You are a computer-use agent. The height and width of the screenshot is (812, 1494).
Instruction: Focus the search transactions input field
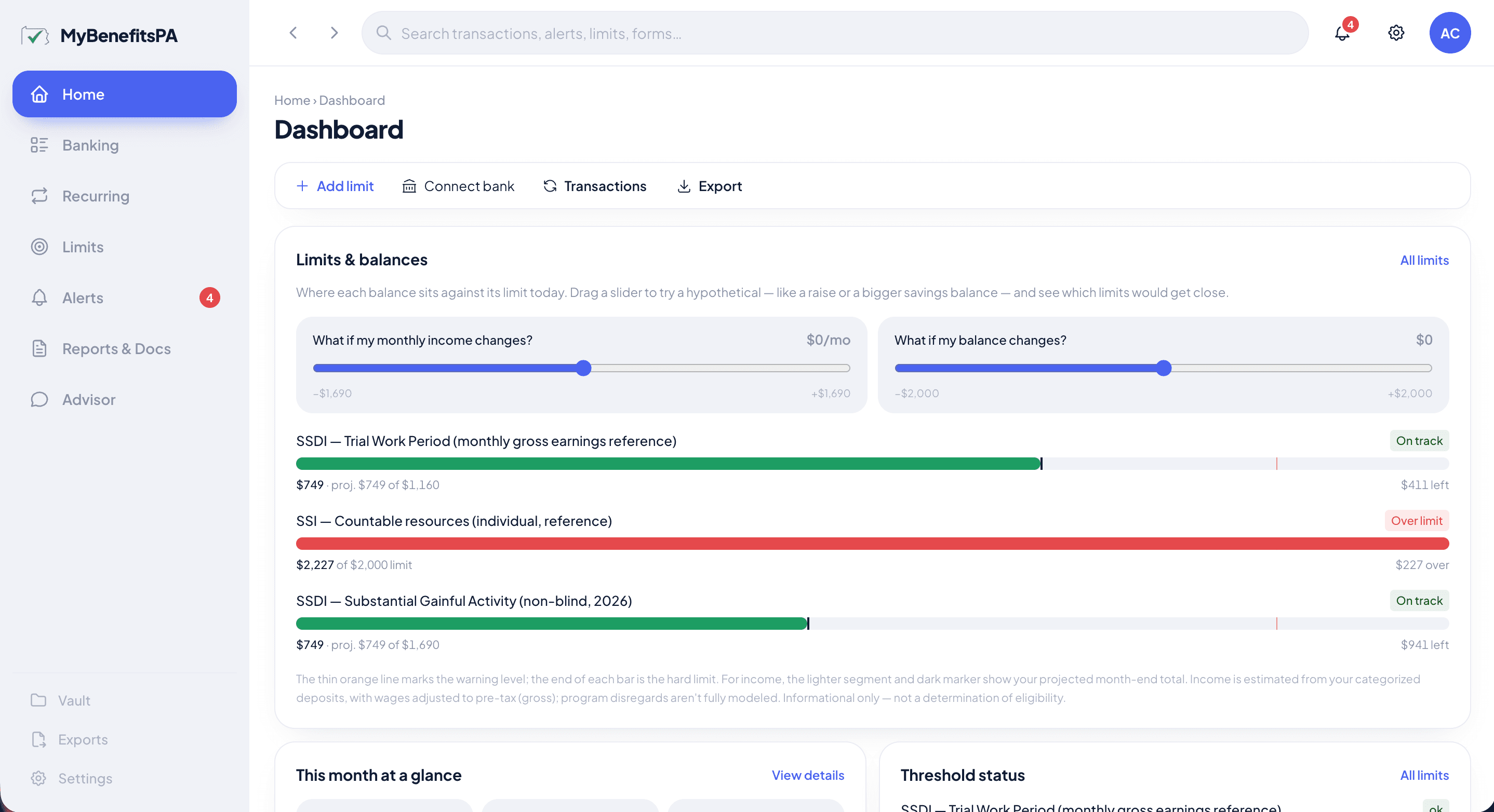pos(835,33)
